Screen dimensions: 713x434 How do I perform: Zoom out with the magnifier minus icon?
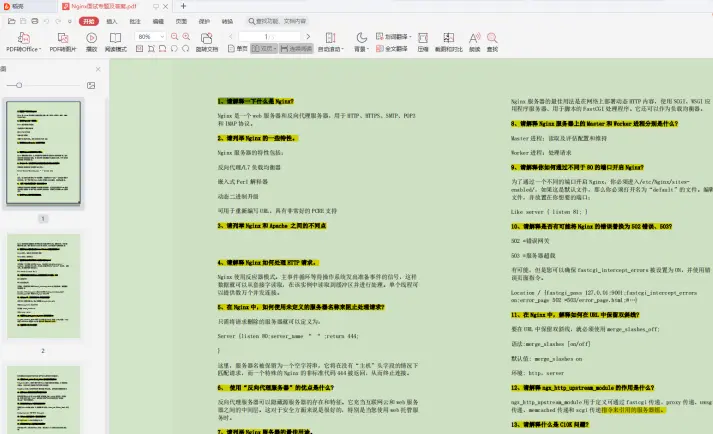pos(175,36)
